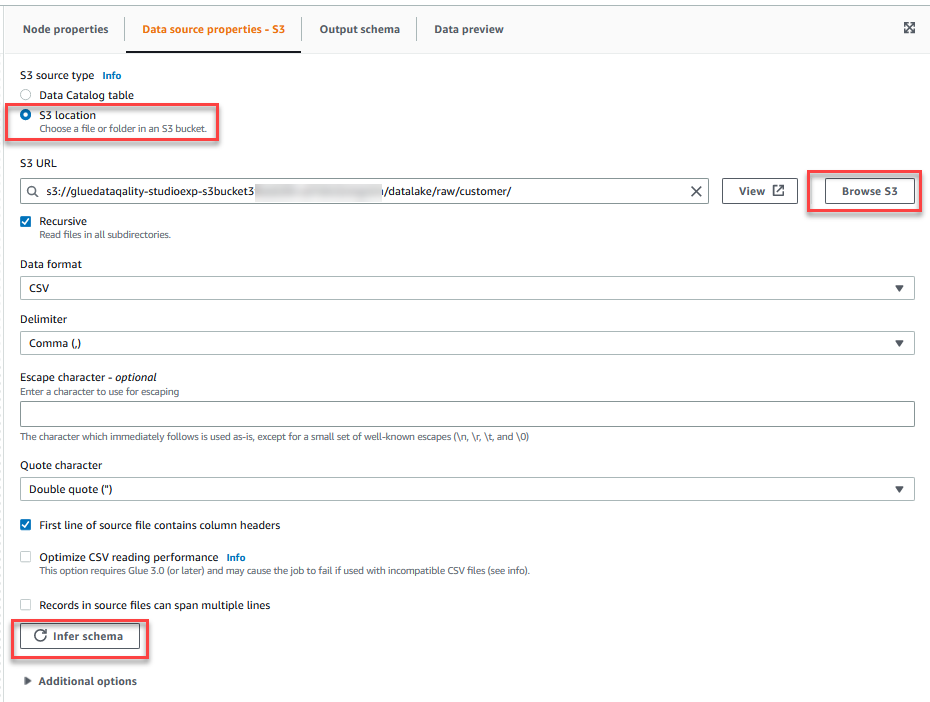Click the Infer schema button

click(x=80, y=636)
